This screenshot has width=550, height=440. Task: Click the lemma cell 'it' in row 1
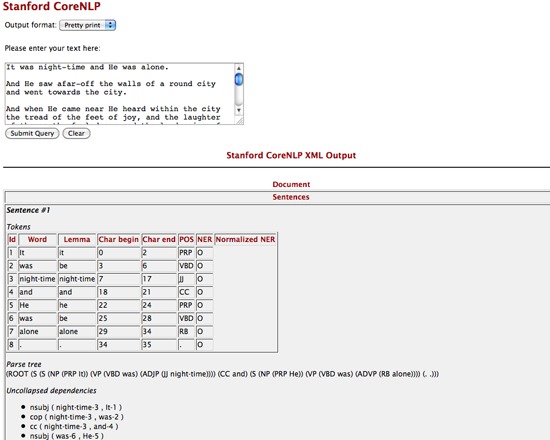click(77, 253)
